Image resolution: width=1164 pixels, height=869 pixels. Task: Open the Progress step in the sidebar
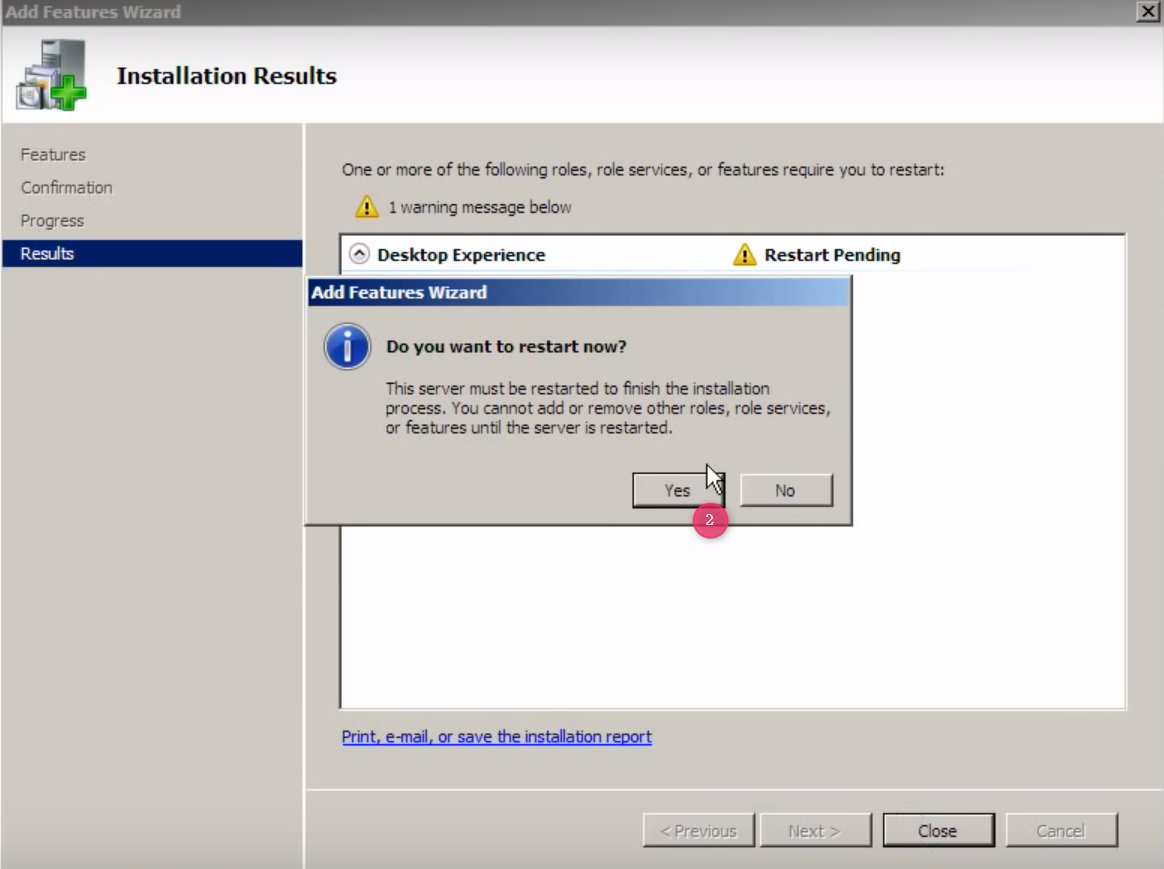click(52, 220)
